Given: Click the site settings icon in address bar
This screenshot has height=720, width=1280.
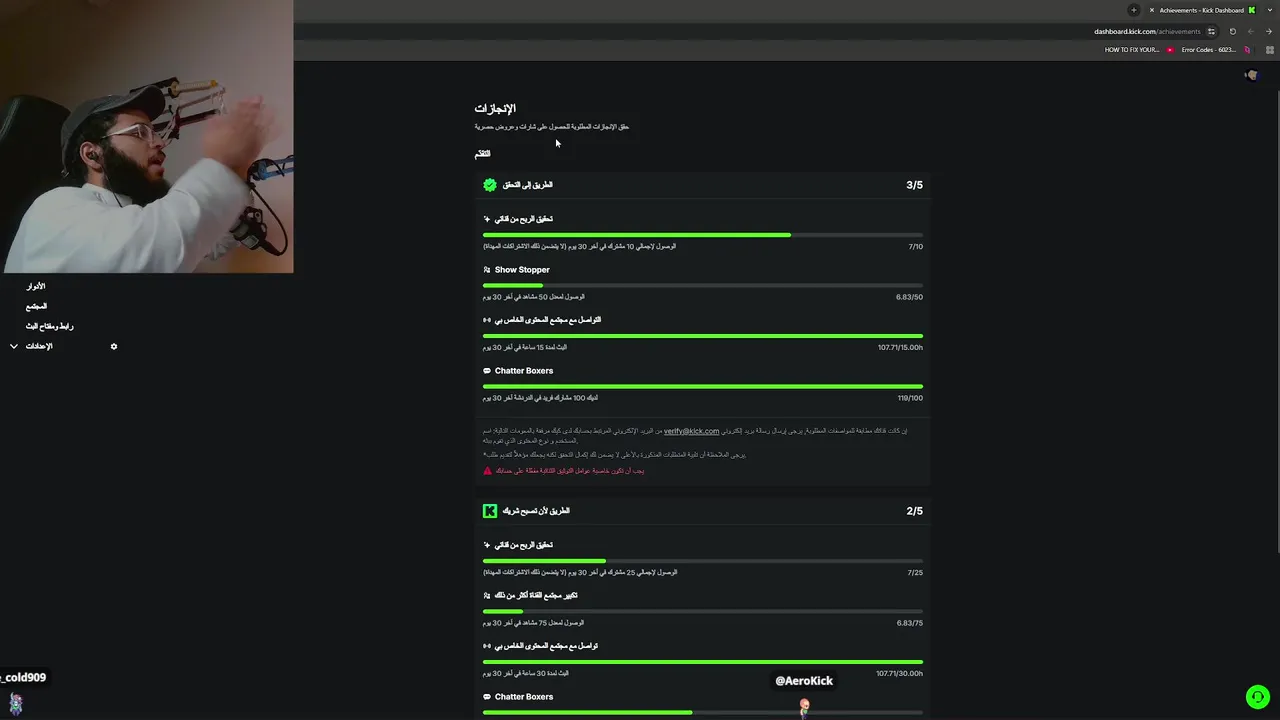Looking at the screenshot, I should [1211, 31].
